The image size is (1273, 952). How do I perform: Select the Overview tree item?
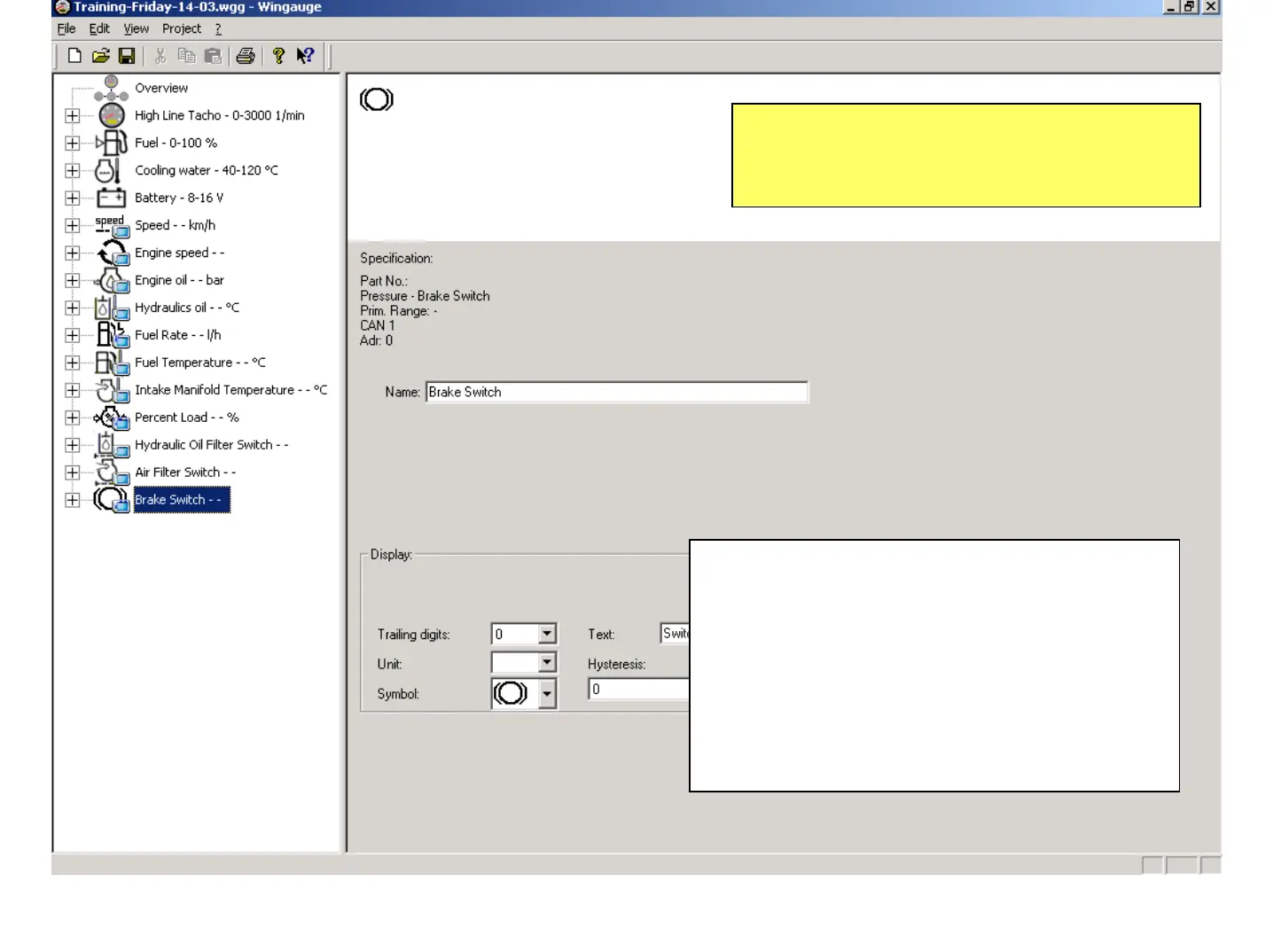161,88
